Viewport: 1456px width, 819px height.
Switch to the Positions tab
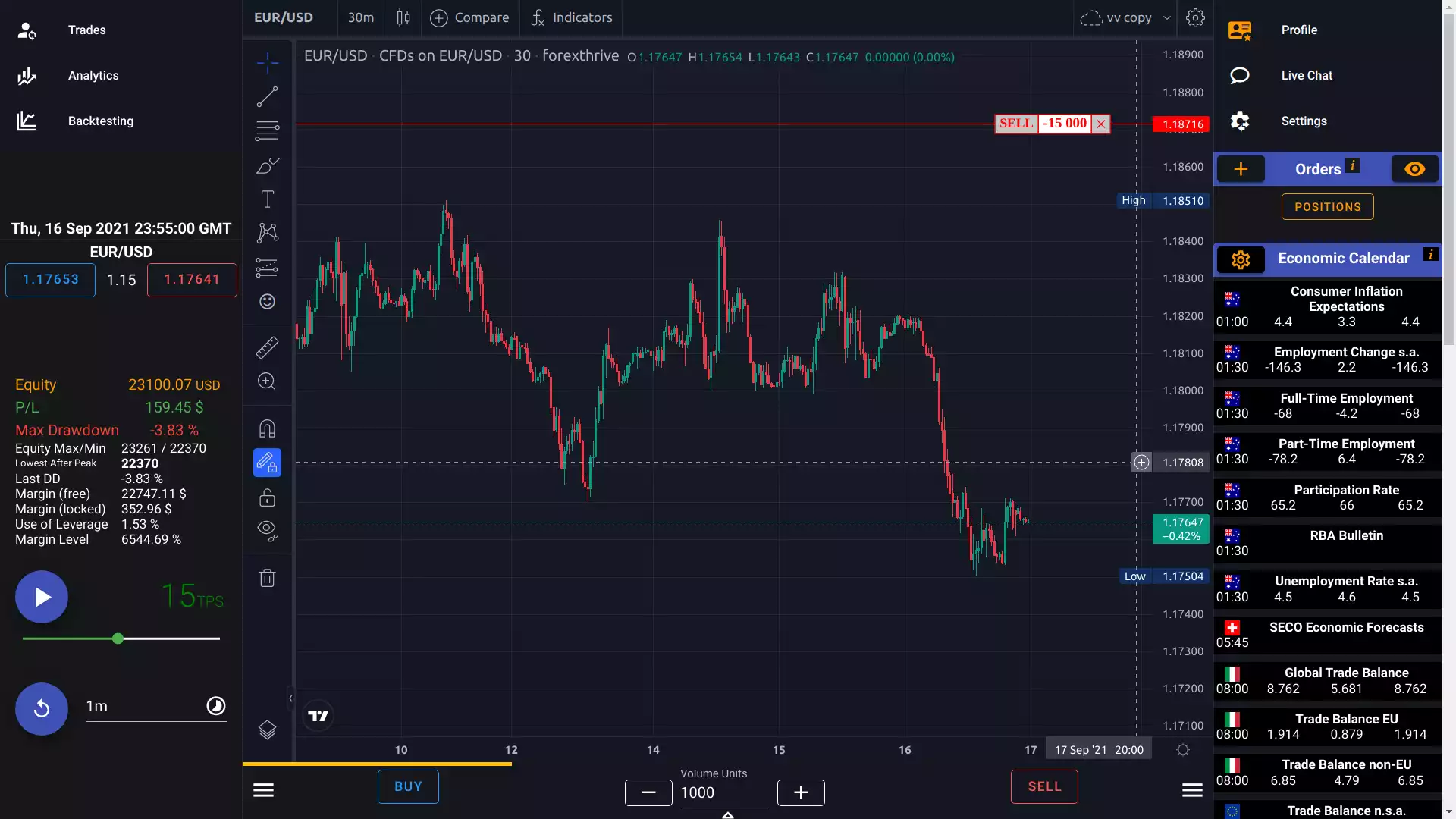pyautogui.click(x=1327, y=206)
